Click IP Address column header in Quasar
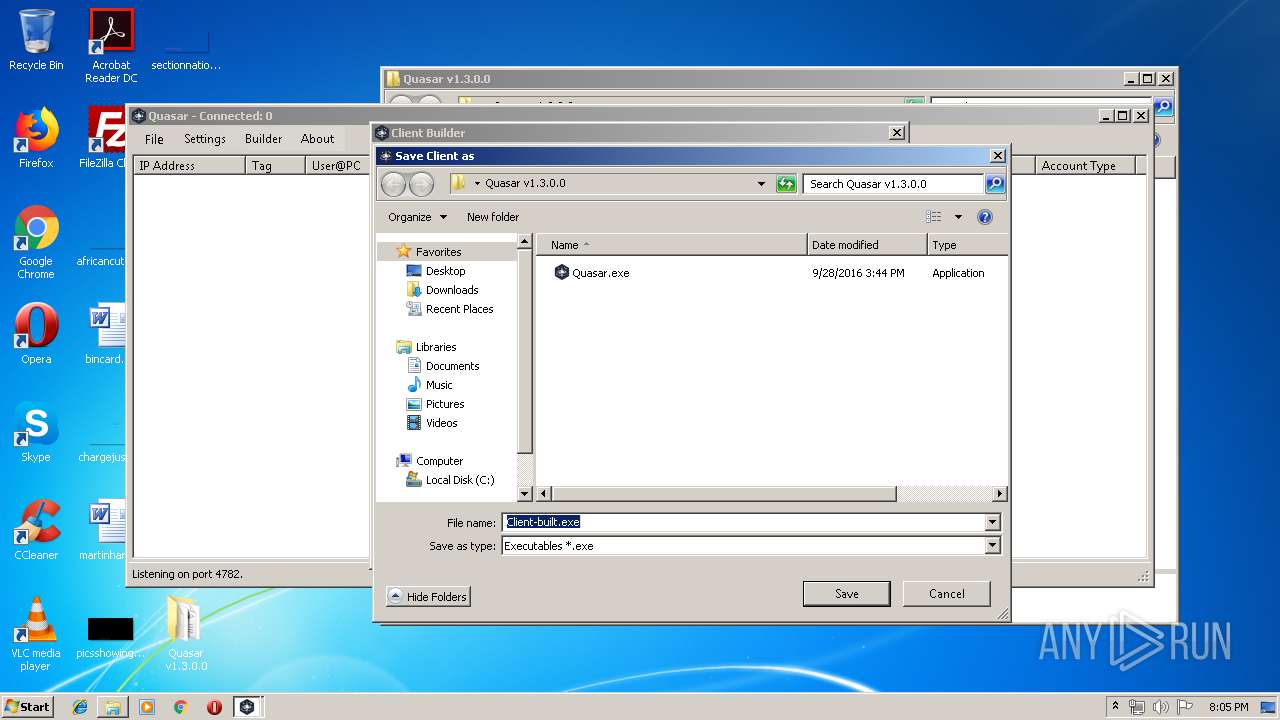Viewport: 1280px width, 720px height. pos(190,166)
